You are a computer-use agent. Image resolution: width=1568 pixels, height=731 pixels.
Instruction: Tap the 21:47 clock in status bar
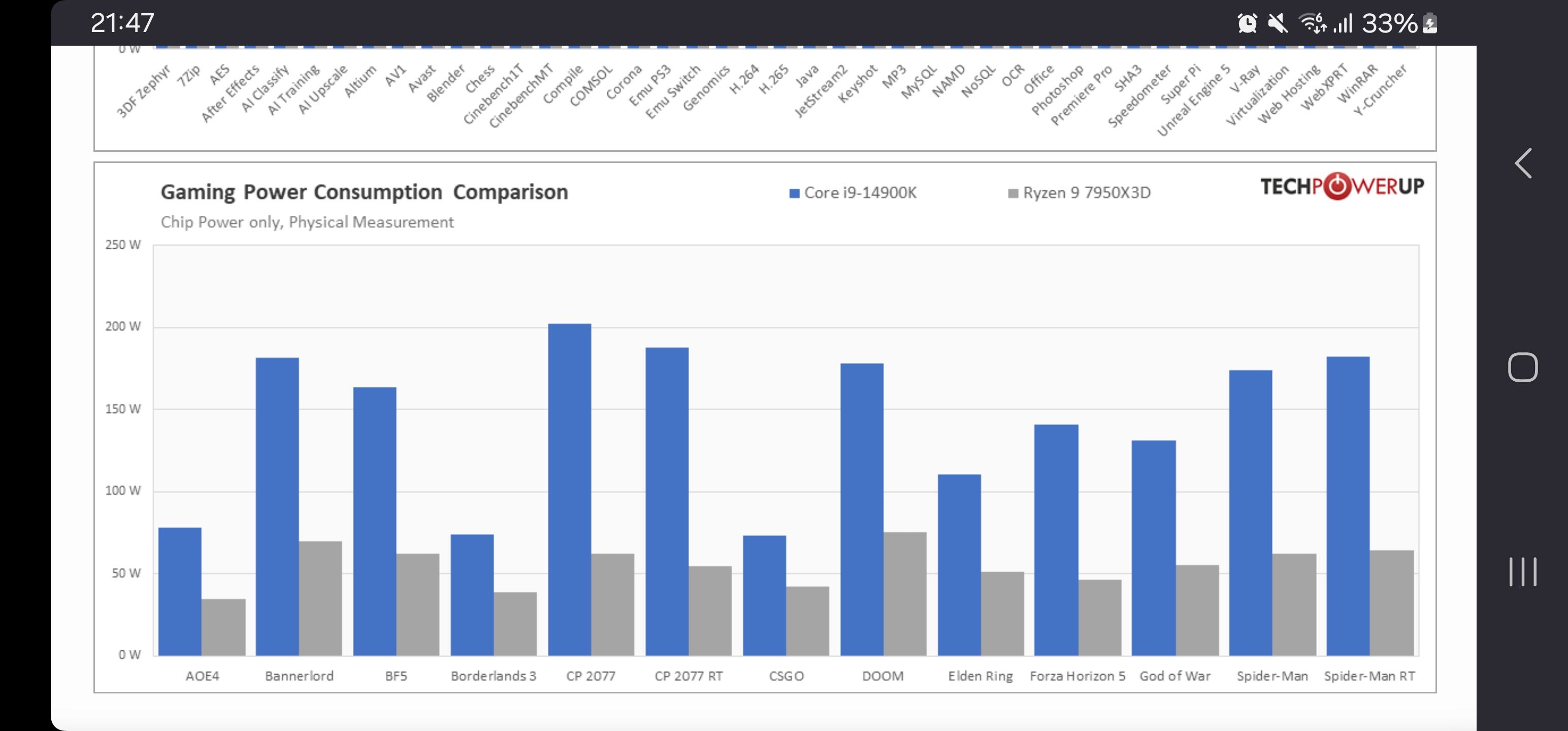coord(122,23)
